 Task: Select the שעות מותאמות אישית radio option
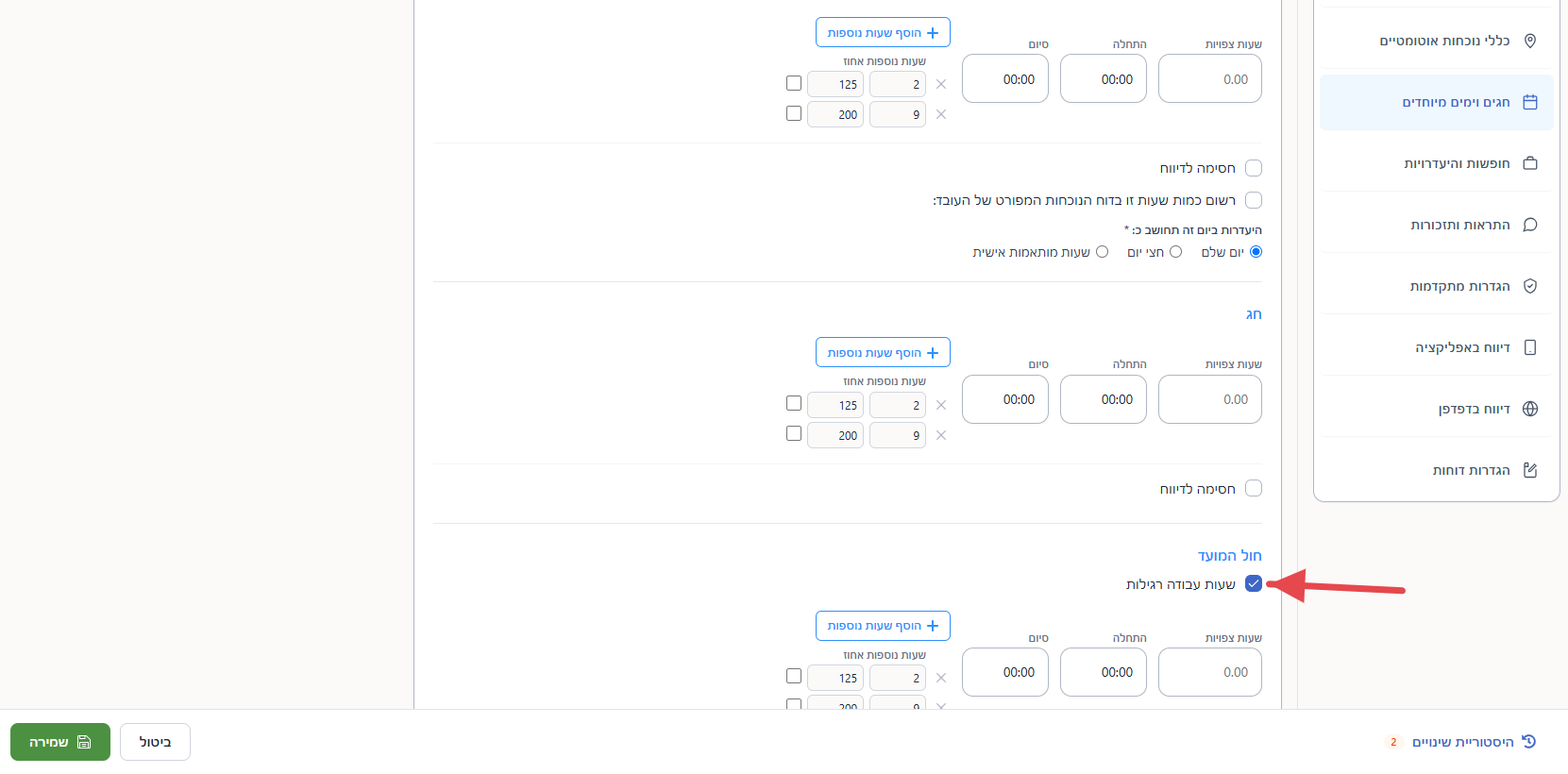(x=1102, y=252)
